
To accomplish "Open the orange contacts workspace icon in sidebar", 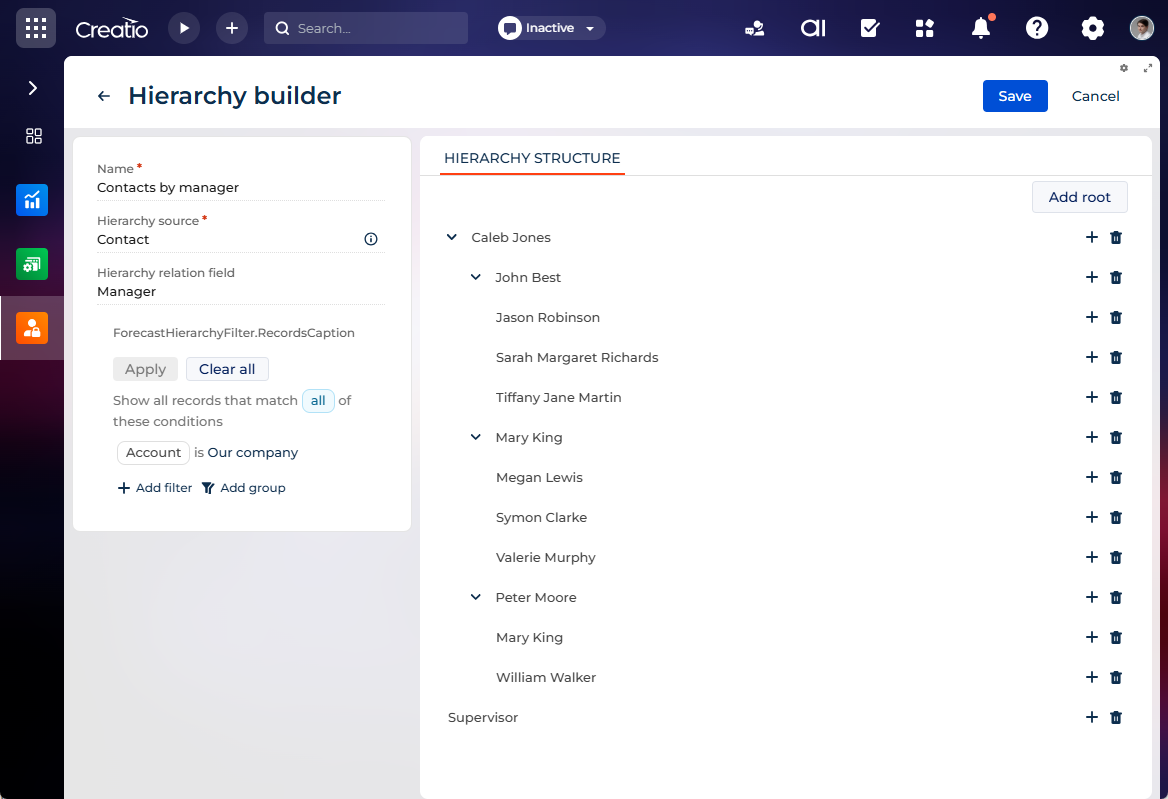I will point(32,328).
